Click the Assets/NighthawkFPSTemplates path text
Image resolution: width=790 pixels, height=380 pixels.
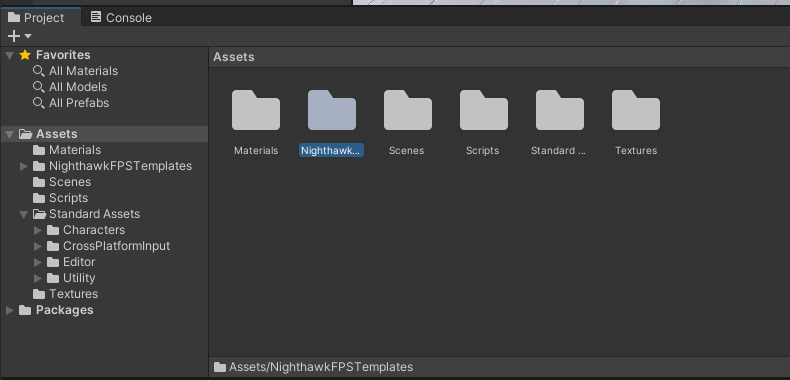(321, 367)
